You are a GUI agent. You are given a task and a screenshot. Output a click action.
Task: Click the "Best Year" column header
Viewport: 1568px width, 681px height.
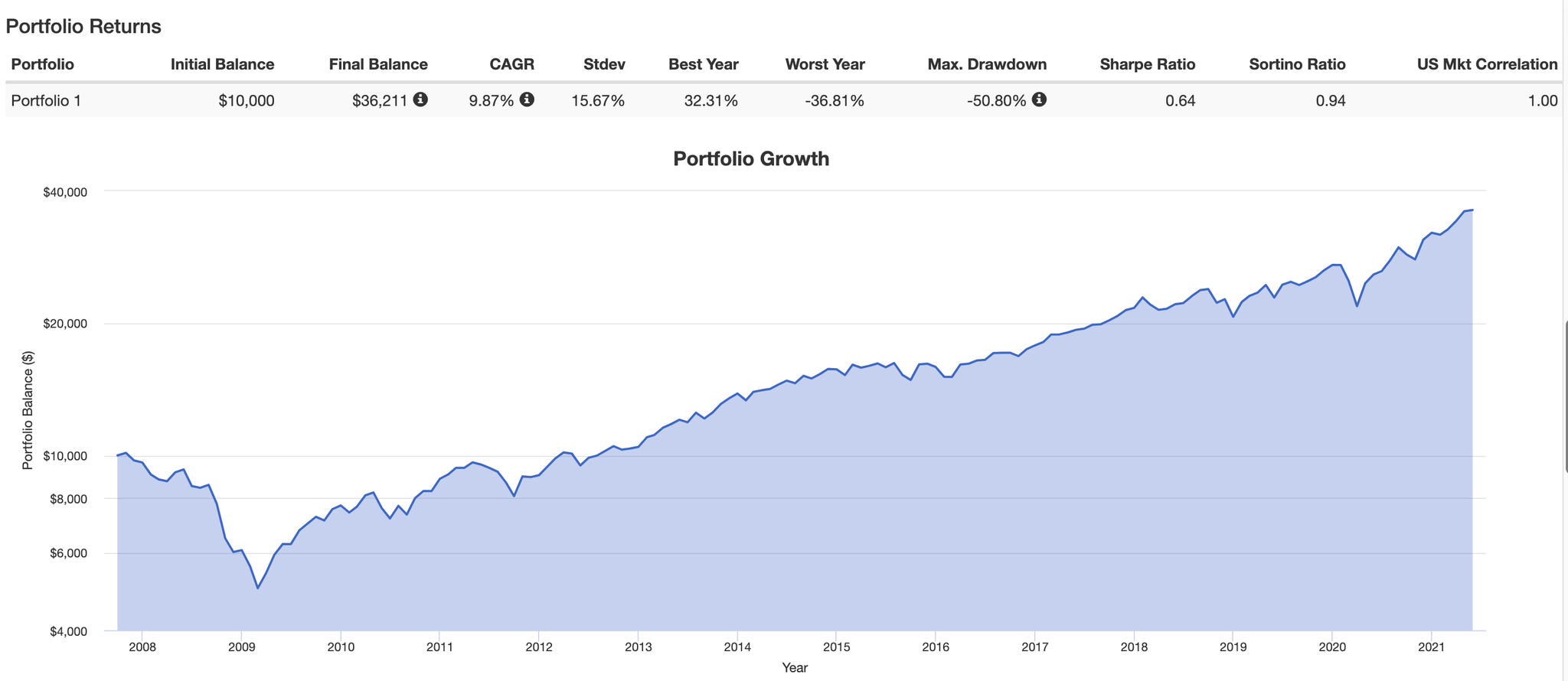pyautogui.click(x=704, y=64)
